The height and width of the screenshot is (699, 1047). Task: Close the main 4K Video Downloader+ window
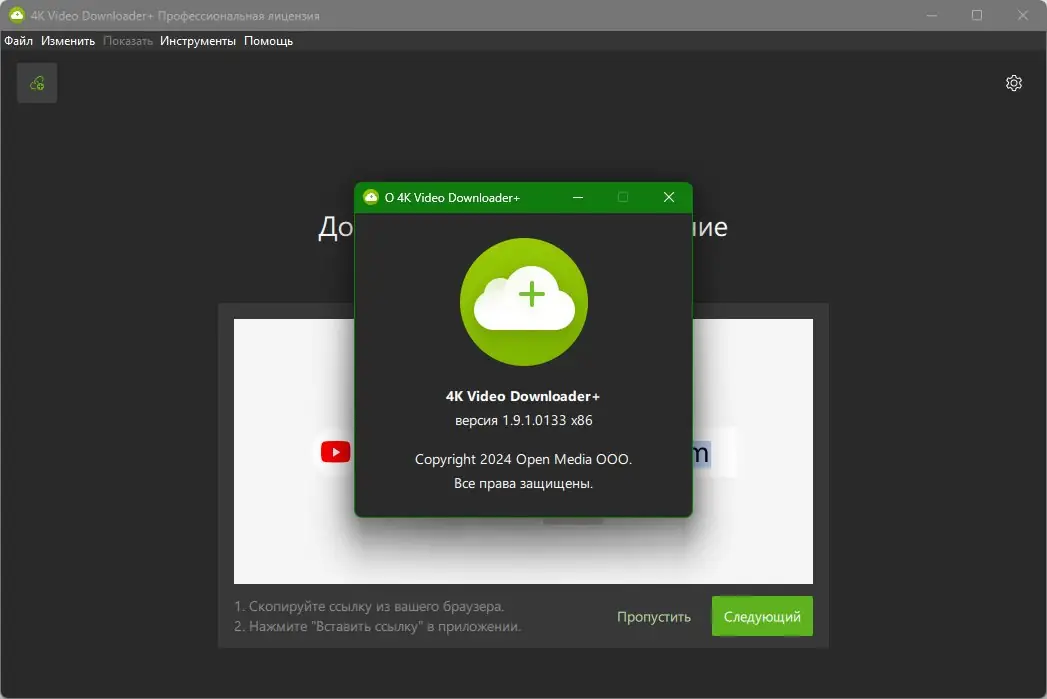(x=1022, y=15)
